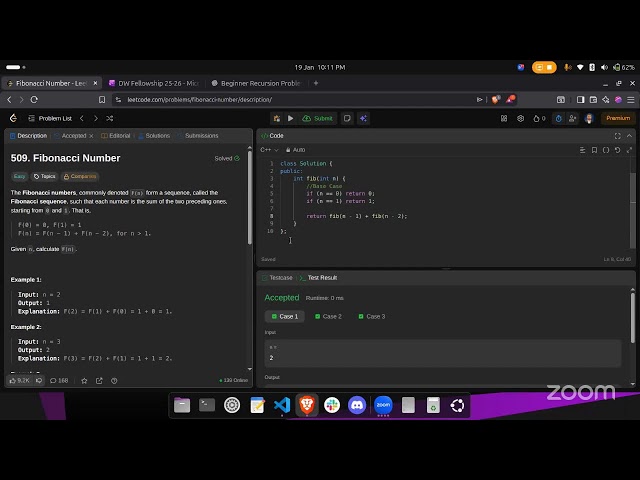
Task: Click the Solved status label
Action: 227,158
